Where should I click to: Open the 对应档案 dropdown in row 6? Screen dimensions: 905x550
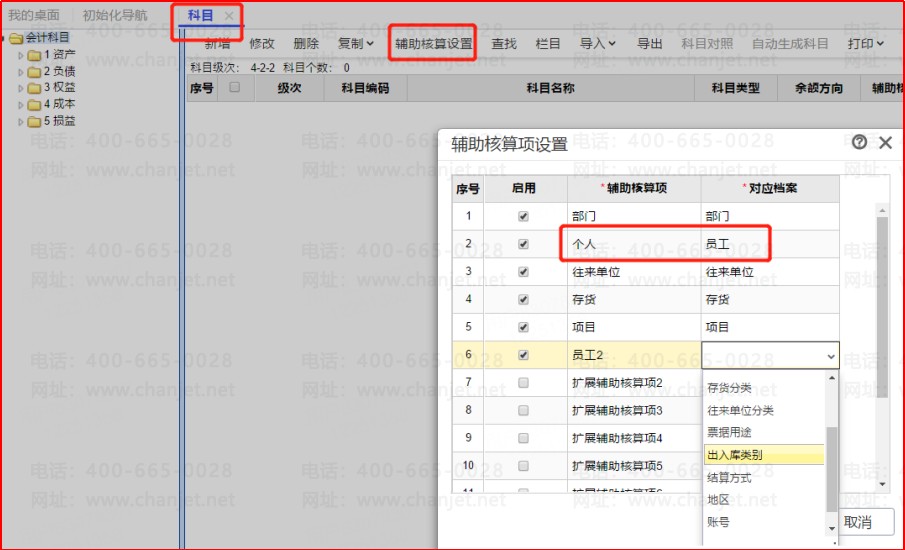tap(830, 355)
